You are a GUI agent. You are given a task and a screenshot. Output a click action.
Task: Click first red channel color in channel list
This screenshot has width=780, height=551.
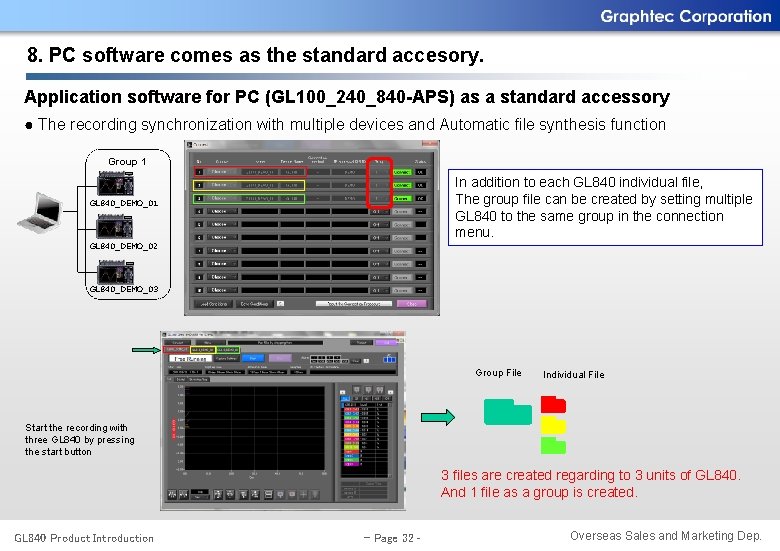pos(352,409)
